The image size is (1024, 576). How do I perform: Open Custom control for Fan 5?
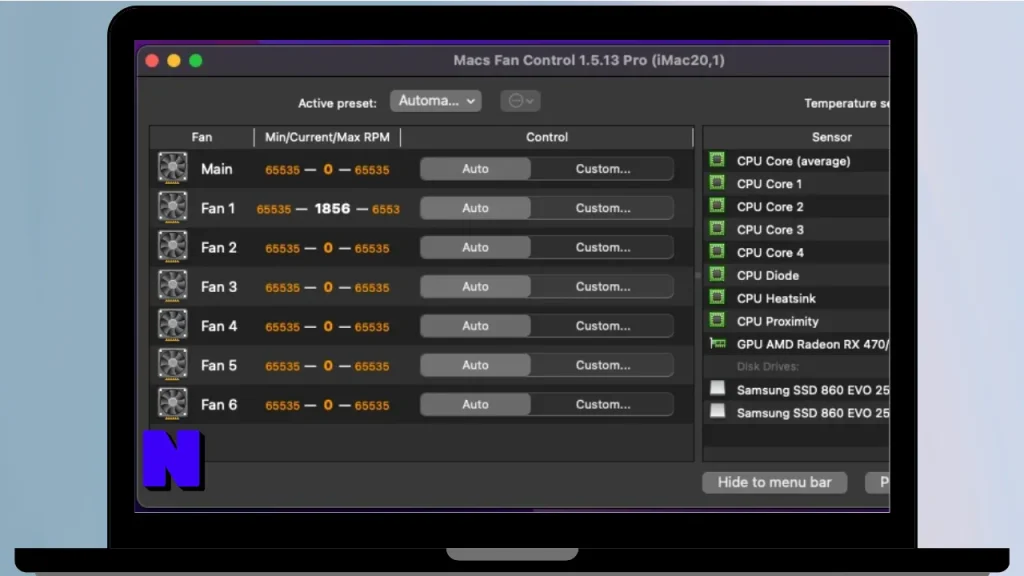click(602, 364)
